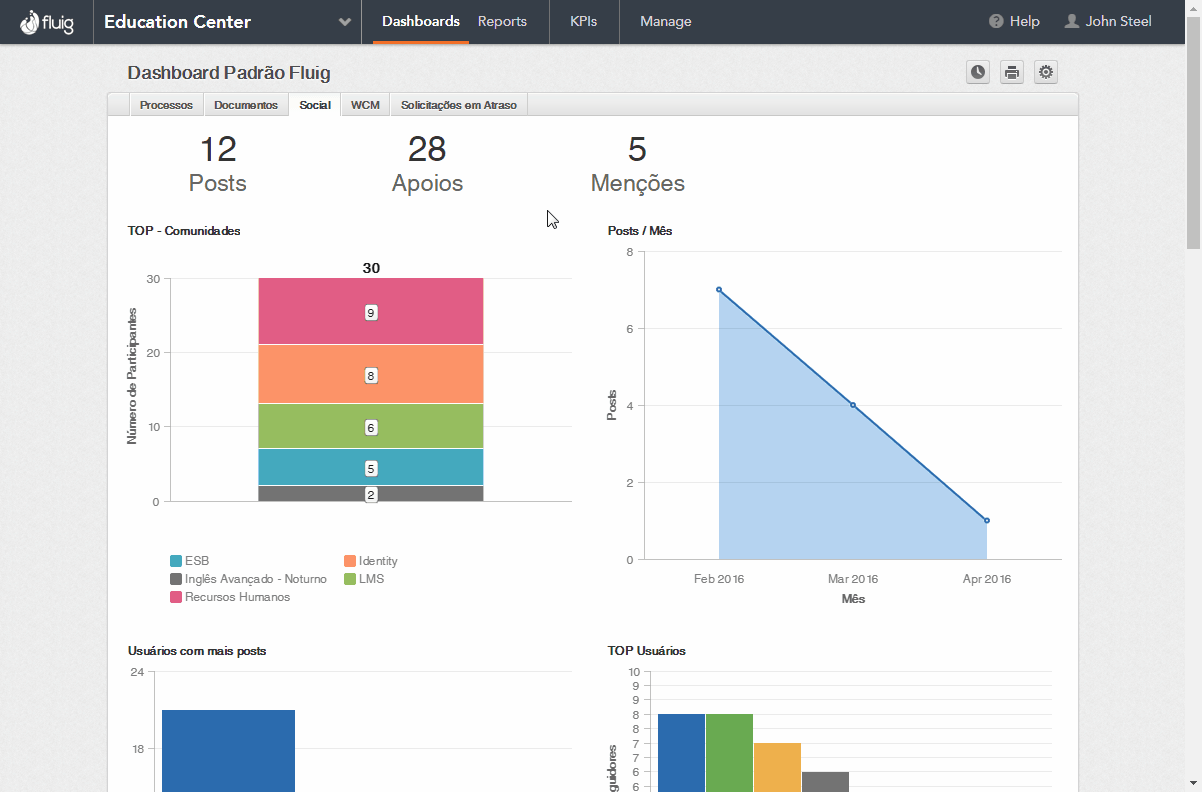Image resolution: width=1202 pixels, height=792 pixels.
Task: Open the Solicitações em Atraso tab
Action: (459, 105)
